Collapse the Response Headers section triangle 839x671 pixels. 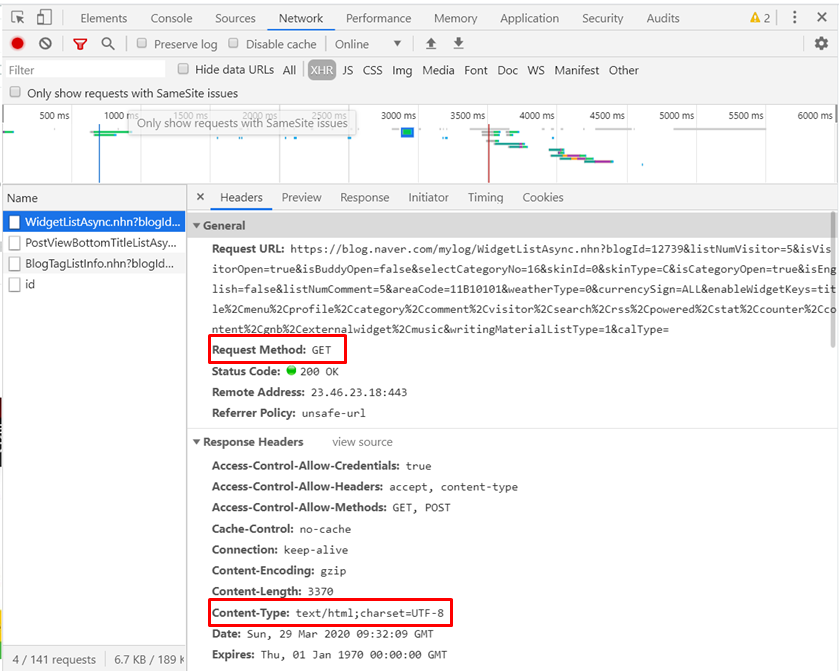click(x=196, y=442)
